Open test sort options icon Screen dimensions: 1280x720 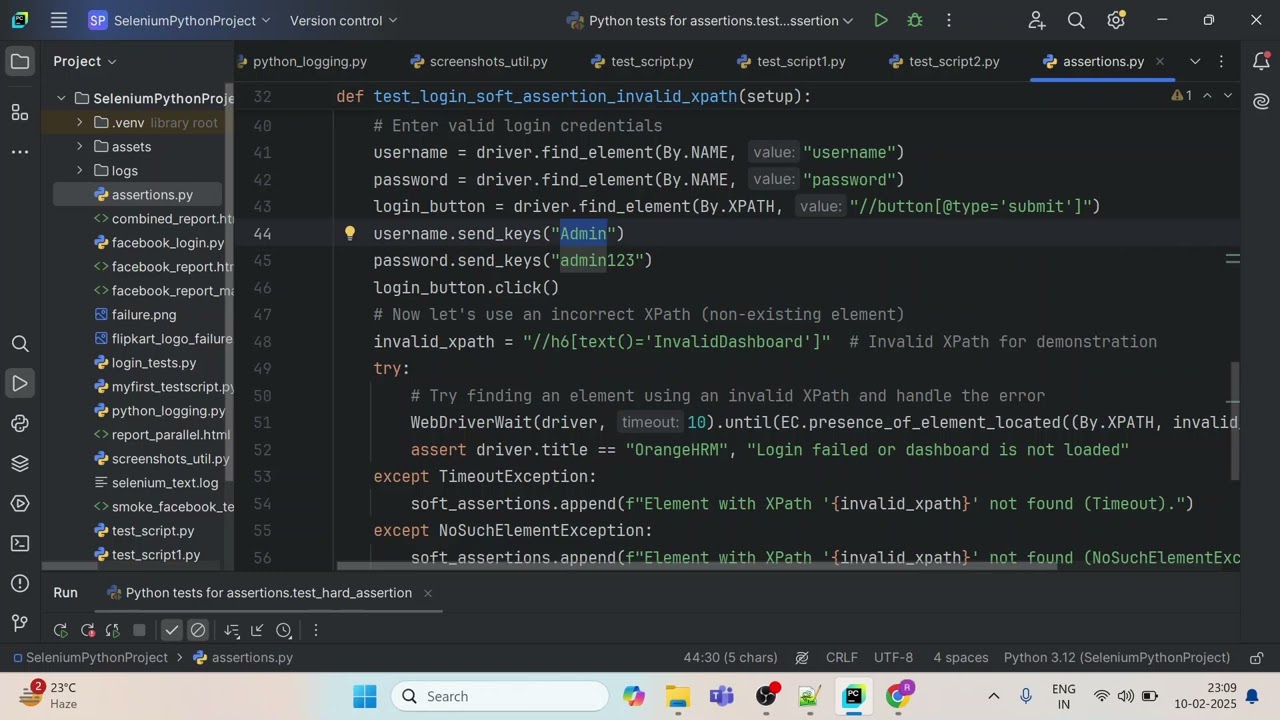(x=232, y=630)
